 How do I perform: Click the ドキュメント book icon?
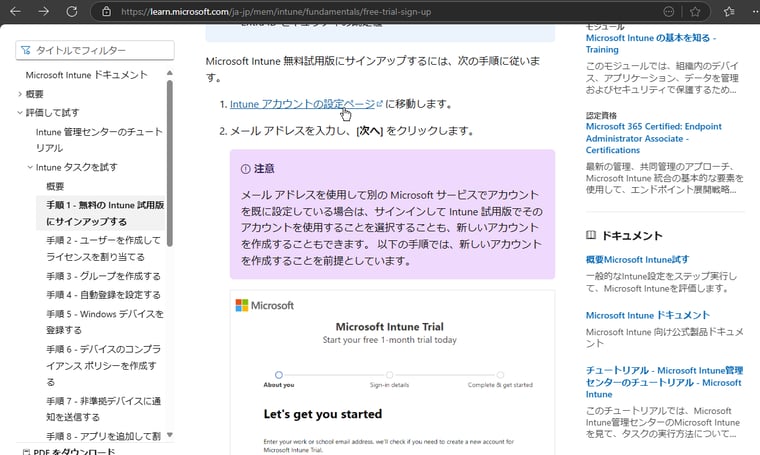pyautogui.click(x=591, y=235)
